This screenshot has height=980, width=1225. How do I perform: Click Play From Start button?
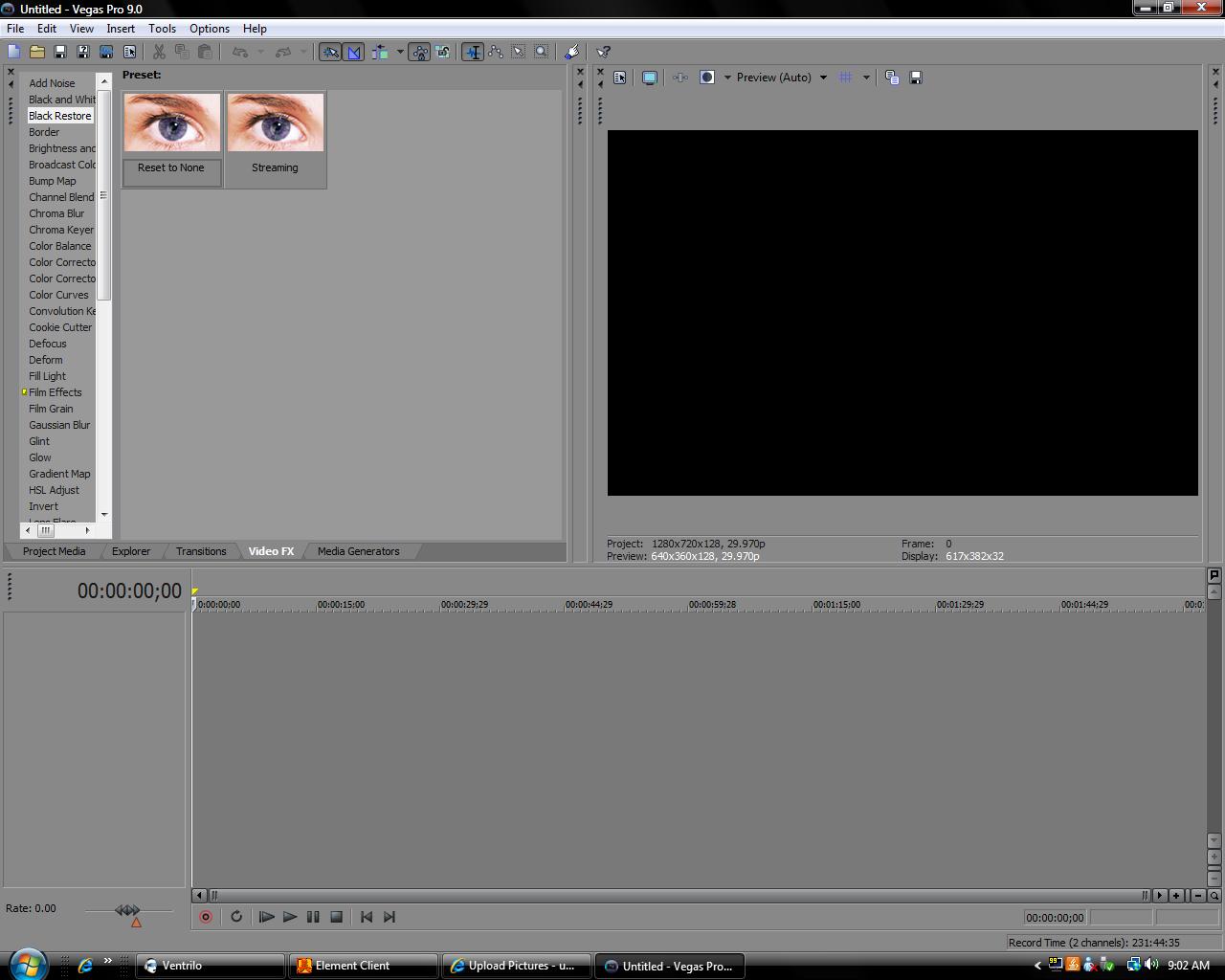point(267,917)
